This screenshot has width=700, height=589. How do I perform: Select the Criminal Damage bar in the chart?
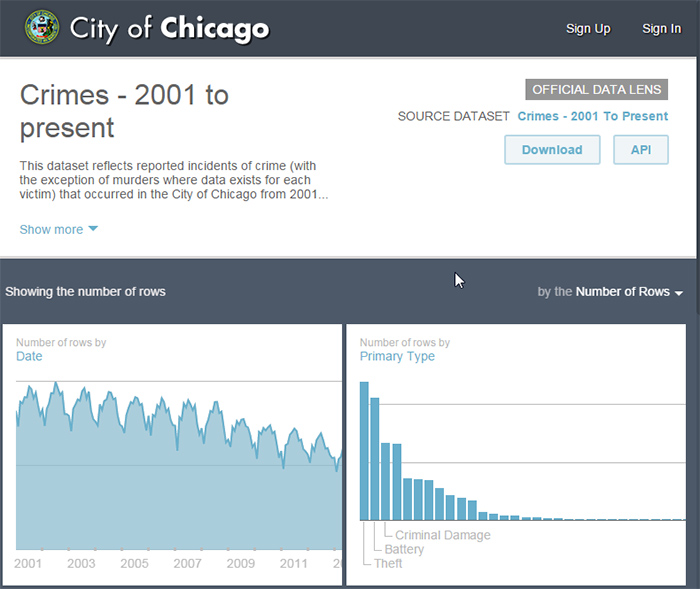[x=386, y=481]
